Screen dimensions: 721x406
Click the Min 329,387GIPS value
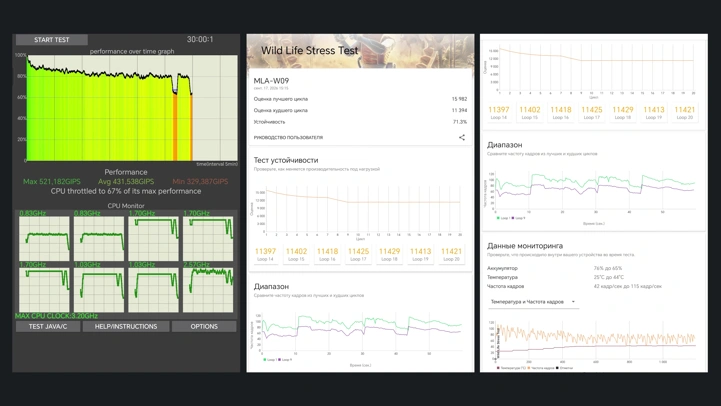coord(200,182)
